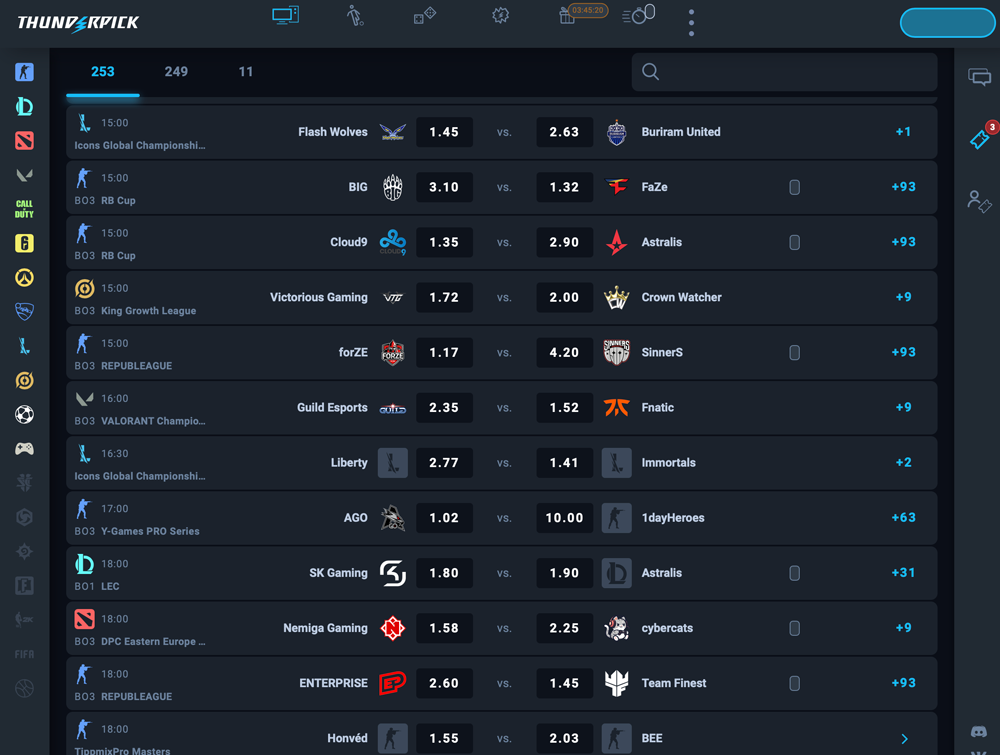
Task: Open the chat panel icon
Action: coord(980,77)
